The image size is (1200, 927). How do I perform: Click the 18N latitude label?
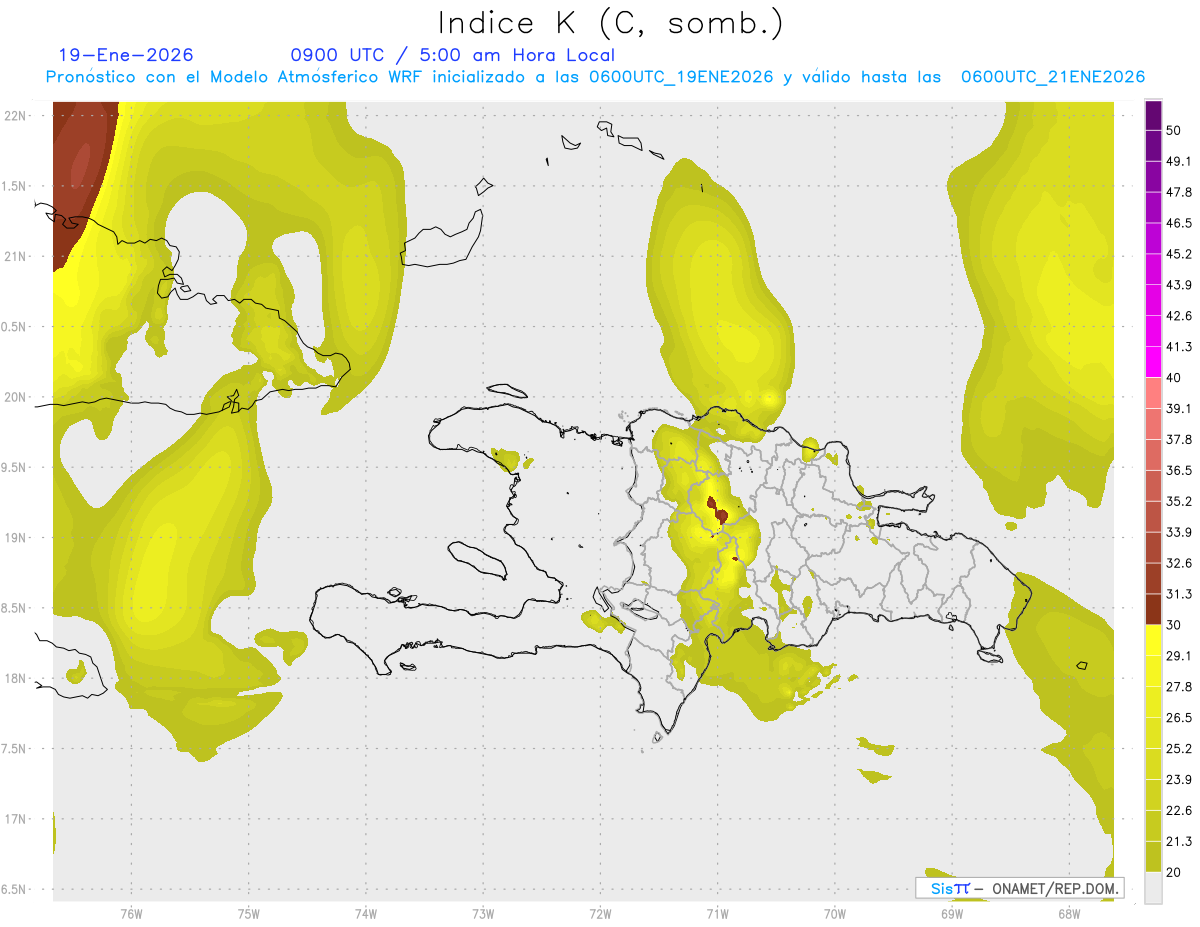(16, 679)
